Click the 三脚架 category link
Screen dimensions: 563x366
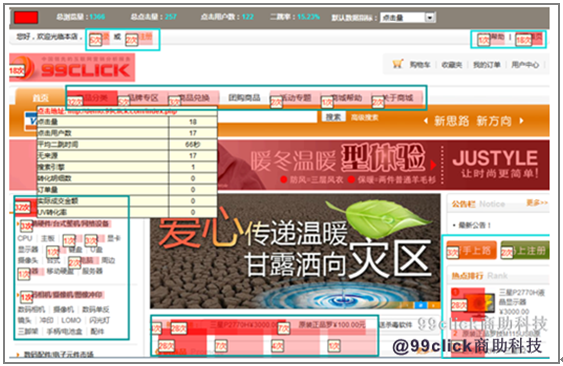(x=28, y=331)
